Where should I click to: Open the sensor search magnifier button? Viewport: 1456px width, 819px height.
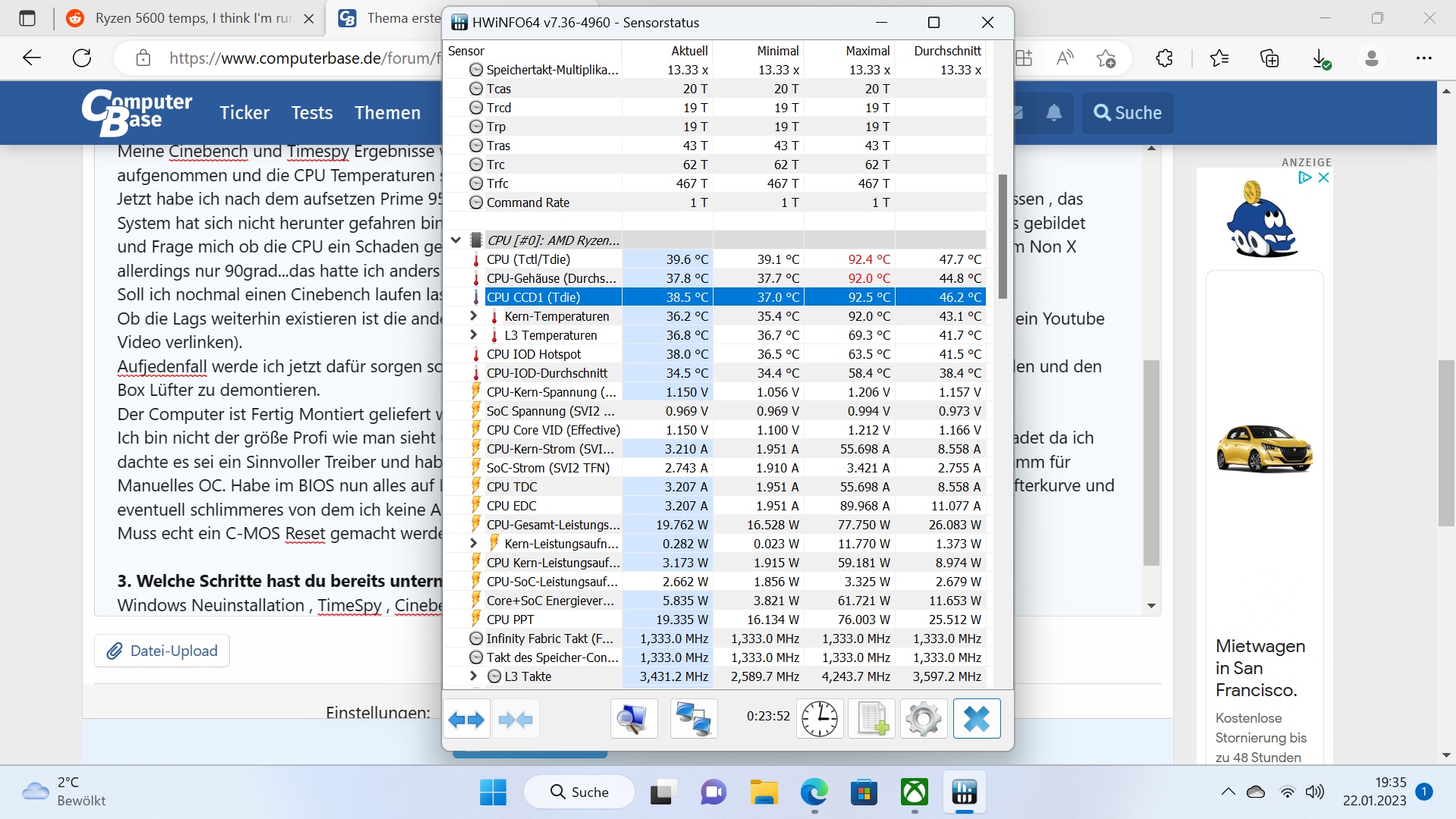[x=633, y=719]
